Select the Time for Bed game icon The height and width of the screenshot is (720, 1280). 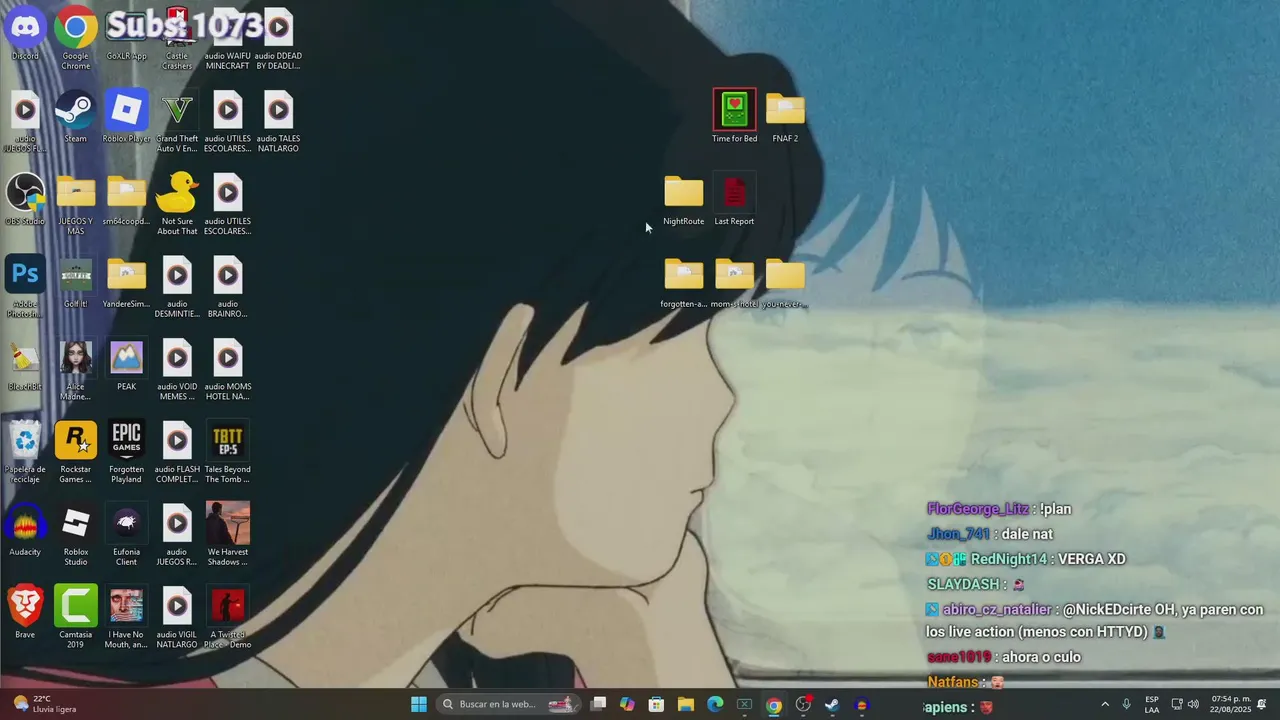coord(735,117)
